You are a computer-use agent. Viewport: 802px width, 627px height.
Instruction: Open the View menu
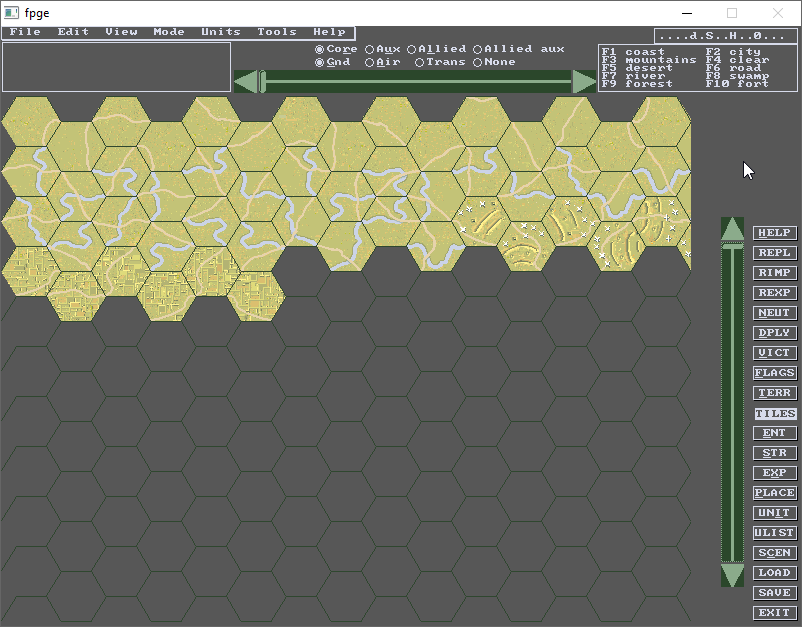[x=121, y=32]
